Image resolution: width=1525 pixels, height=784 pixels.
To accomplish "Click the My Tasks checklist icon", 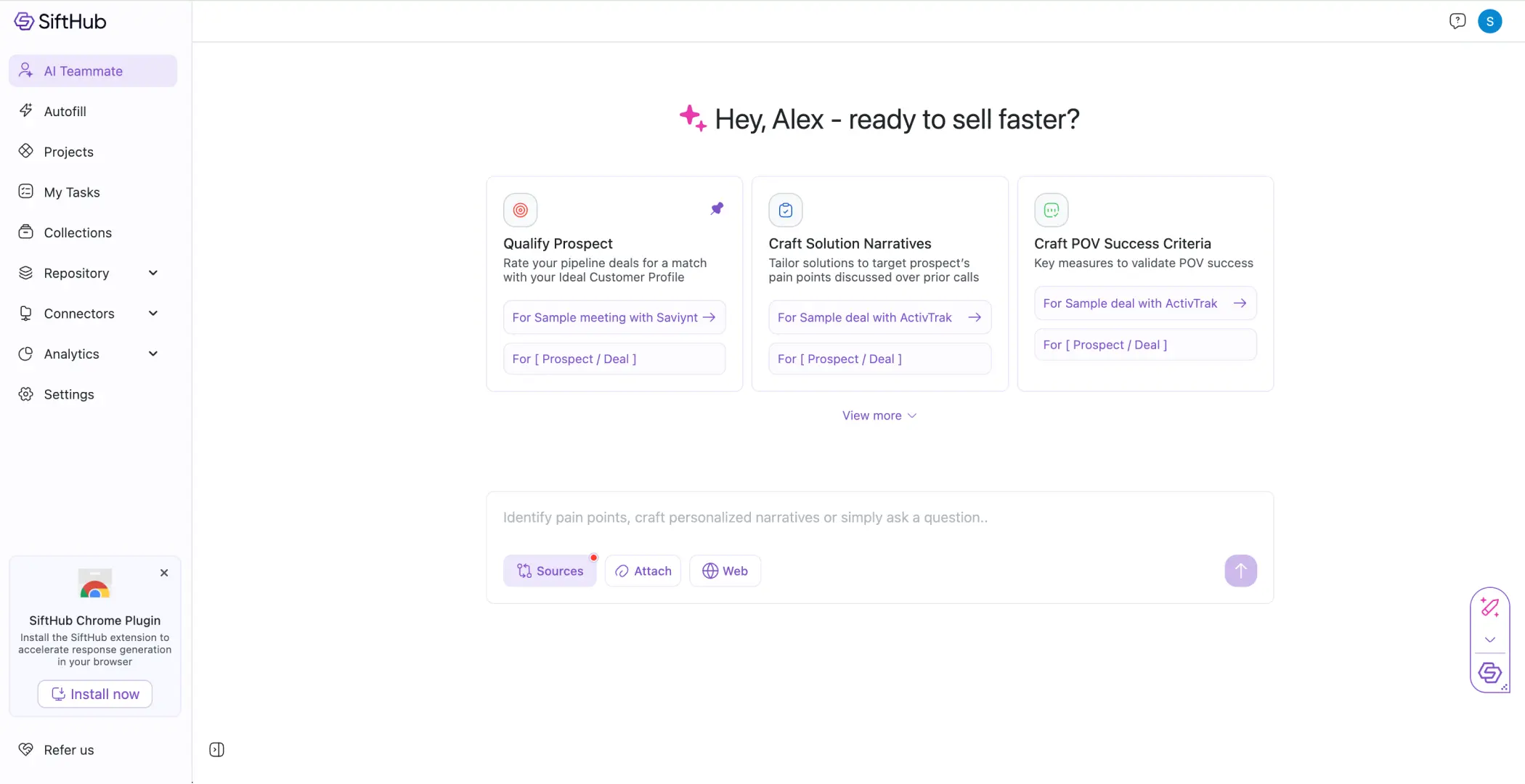I will point(26,192).
